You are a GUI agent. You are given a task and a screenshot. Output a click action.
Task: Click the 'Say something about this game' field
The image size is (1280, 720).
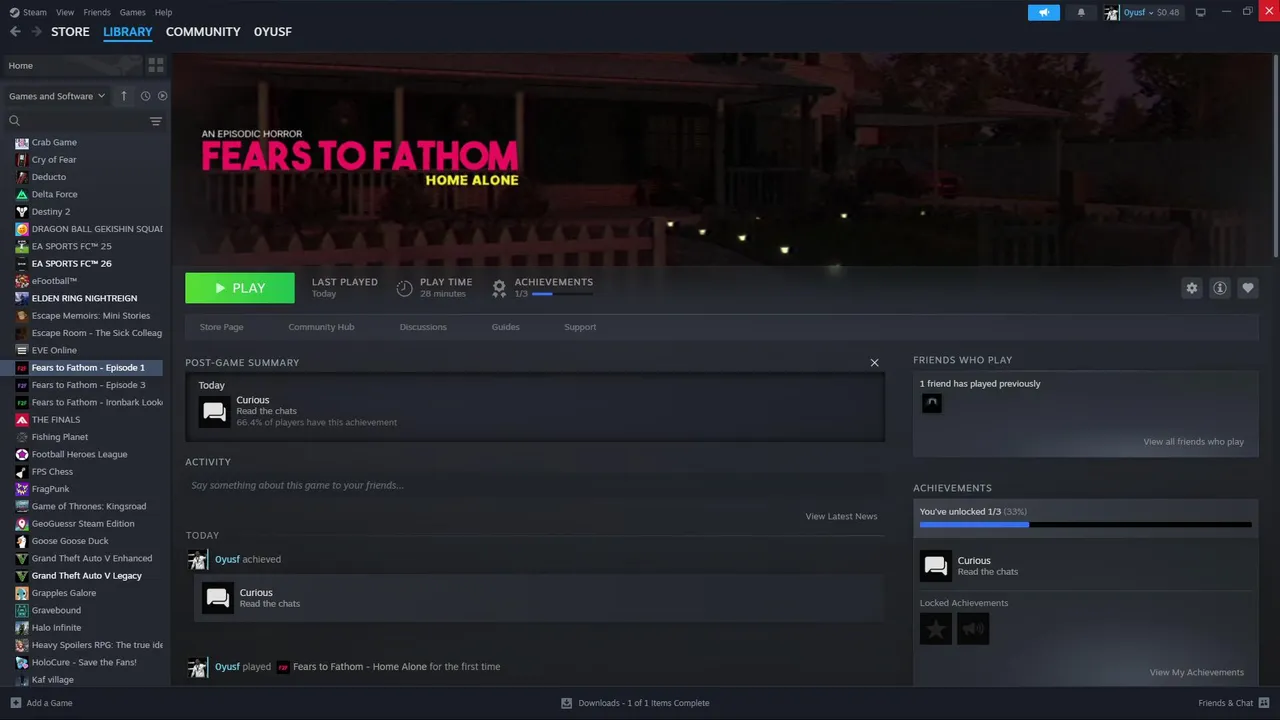[x=535, y=485]
